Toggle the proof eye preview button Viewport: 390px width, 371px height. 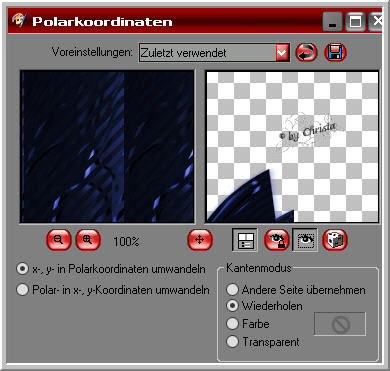tap(305, 240)
